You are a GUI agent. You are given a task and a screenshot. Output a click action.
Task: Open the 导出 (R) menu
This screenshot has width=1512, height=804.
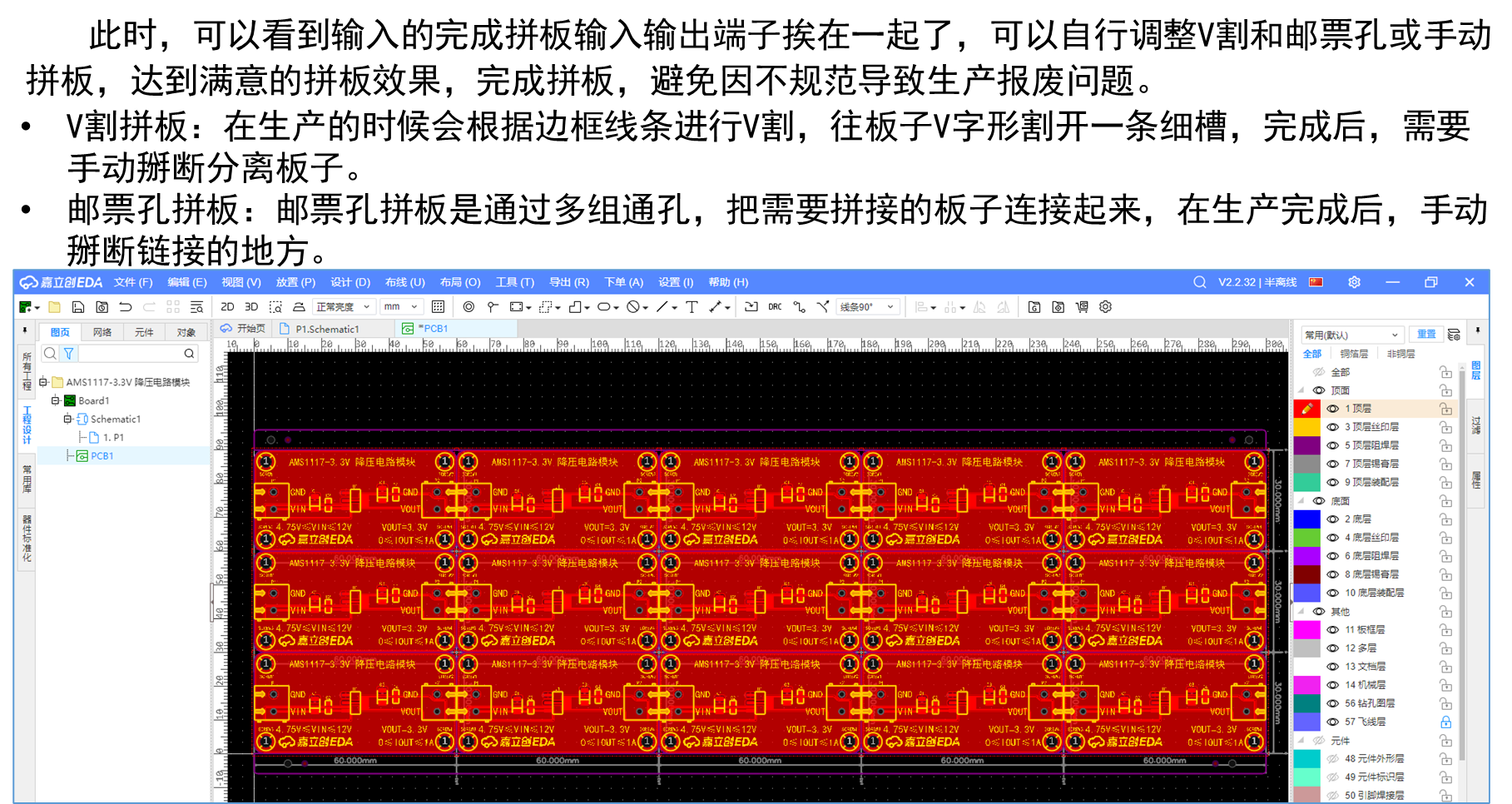[569, 282]
